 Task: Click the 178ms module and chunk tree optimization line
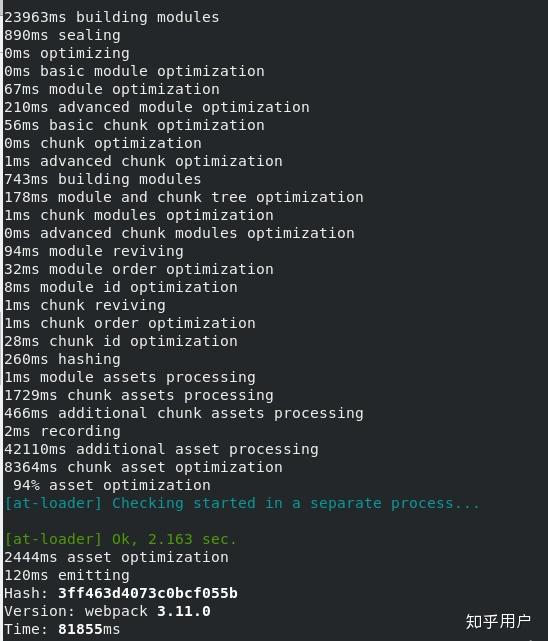point(183,197)
